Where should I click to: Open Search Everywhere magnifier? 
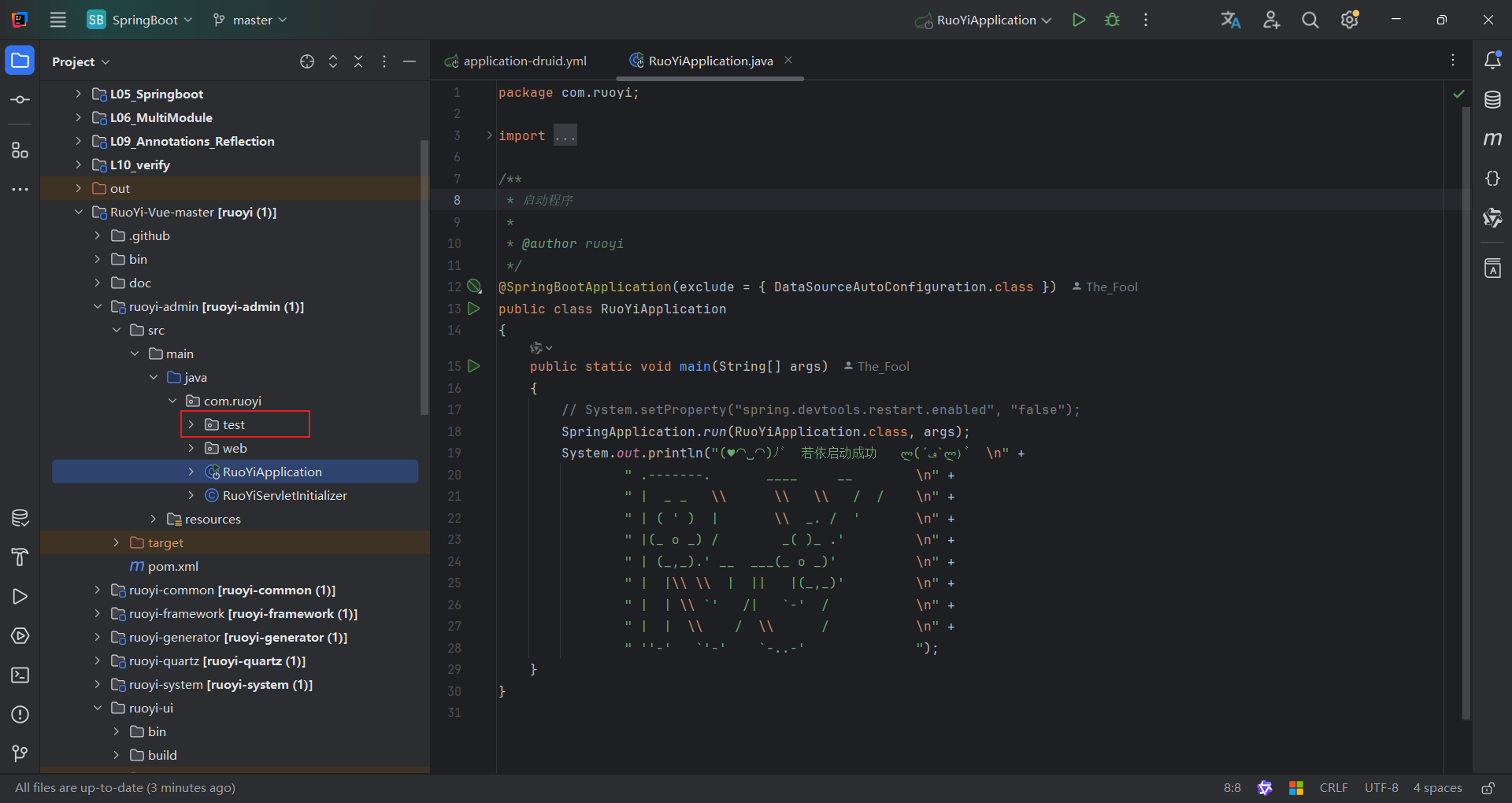[x=1310, y=20]
